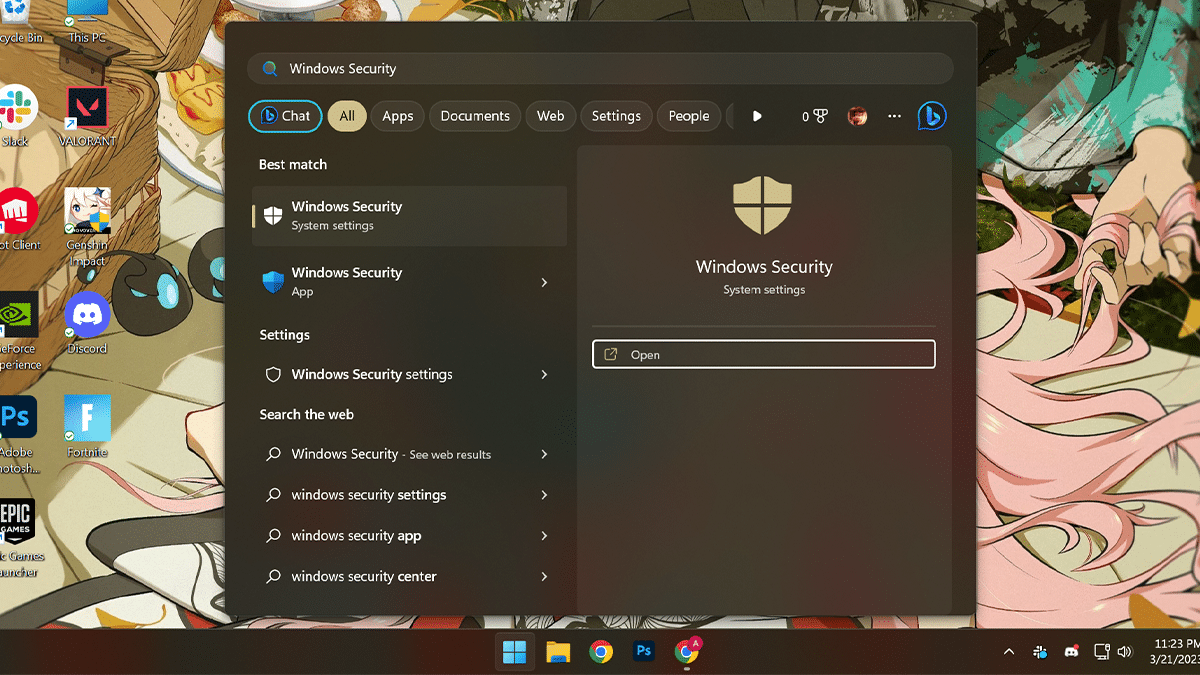Select Windows Security See web results
This screenshot has height=675, width=1200.
395,454
